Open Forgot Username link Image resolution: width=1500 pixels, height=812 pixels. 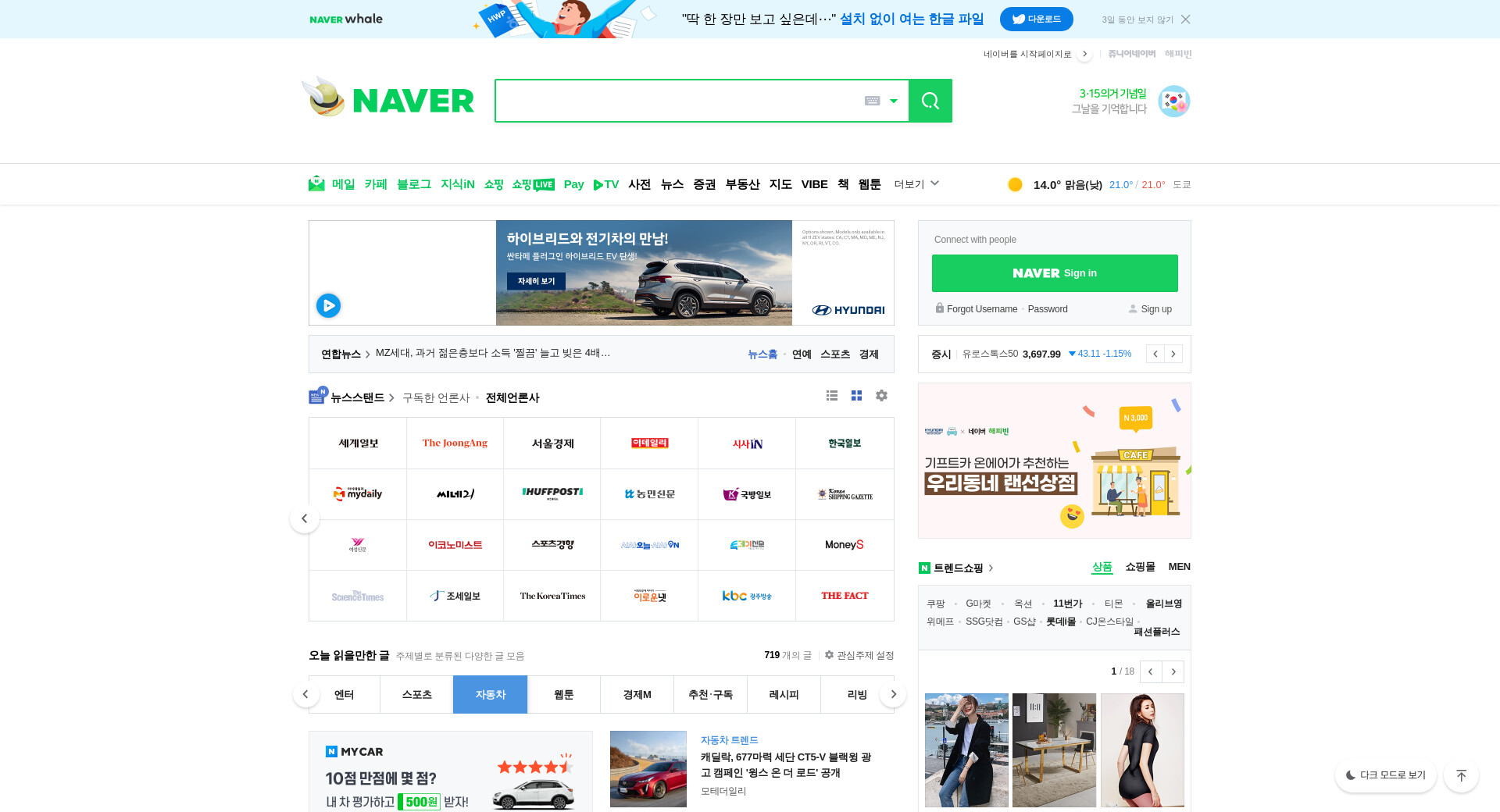coord(982,309)
